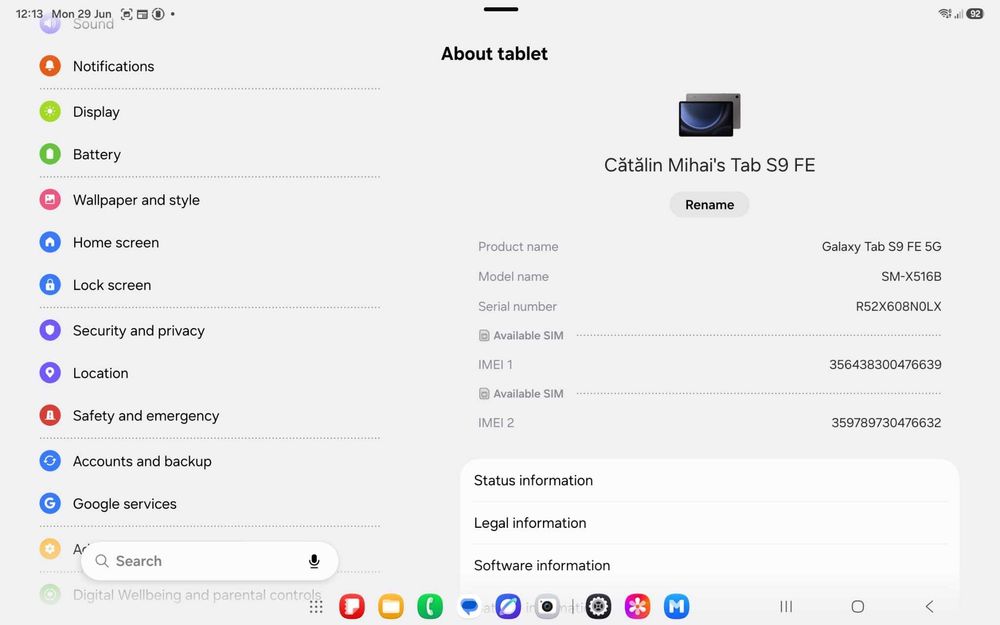
Task: Tap the Home navigation button
Action: coord(858,607)
